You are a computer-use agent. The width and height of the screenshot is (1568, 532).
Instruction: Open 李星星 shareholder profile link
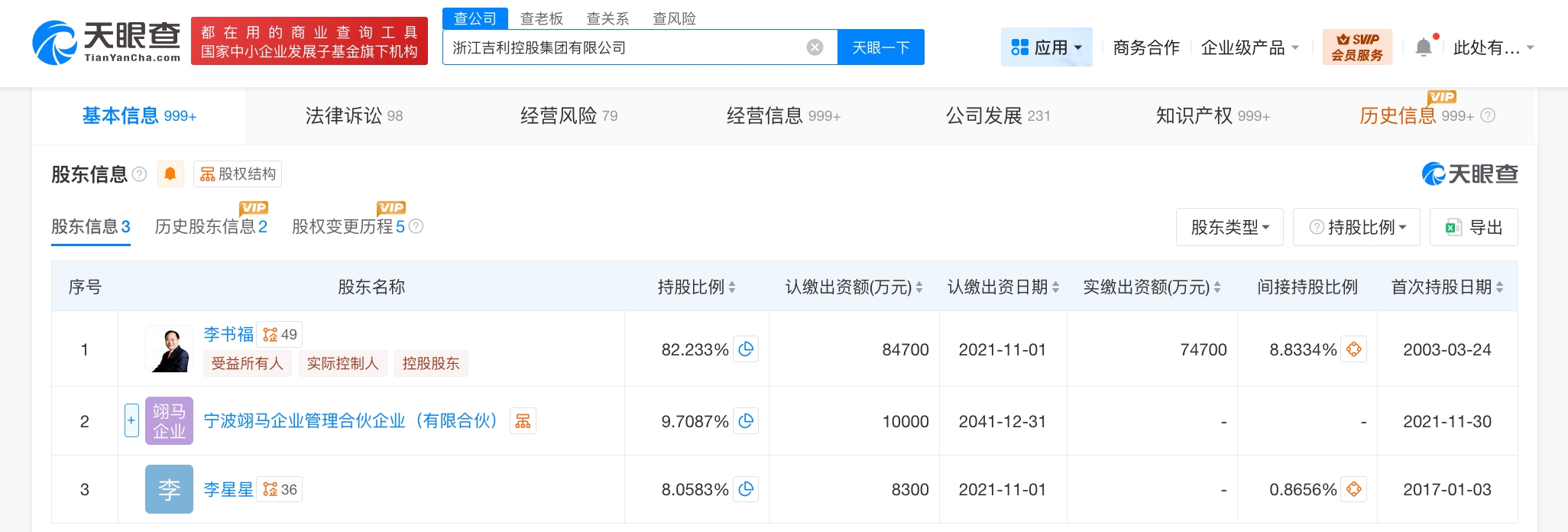[x=228, y=489]
